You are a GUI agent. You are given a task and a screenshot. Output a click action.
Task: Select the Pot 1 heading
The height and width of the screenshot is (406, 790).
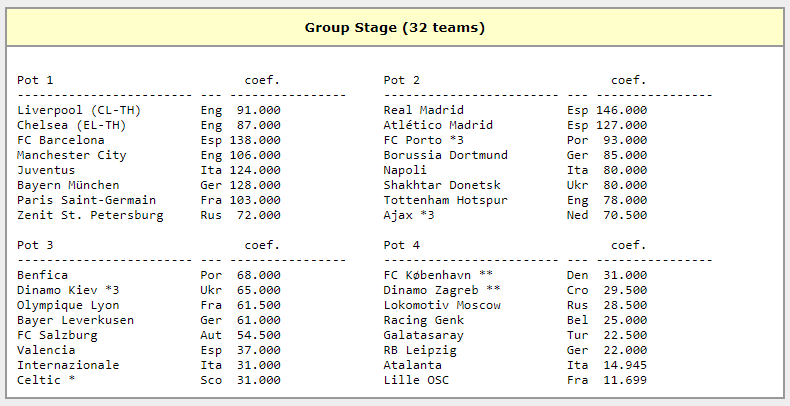click(x=35, y=80)
